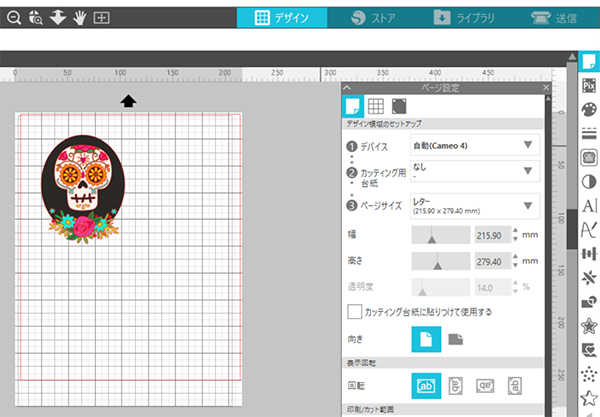Collapse the ページ設定 panel with chevron

[x=347, y=88]
